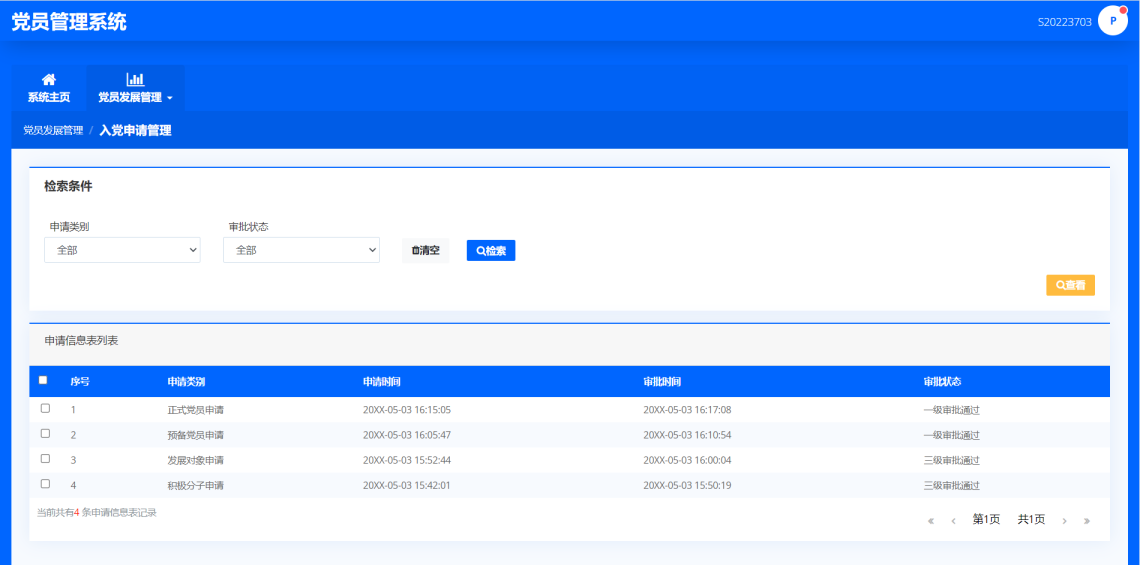Screen dimensions: 1140x565
Task: Go to last page double-arrow icon
Action: tap(1087, 521)
